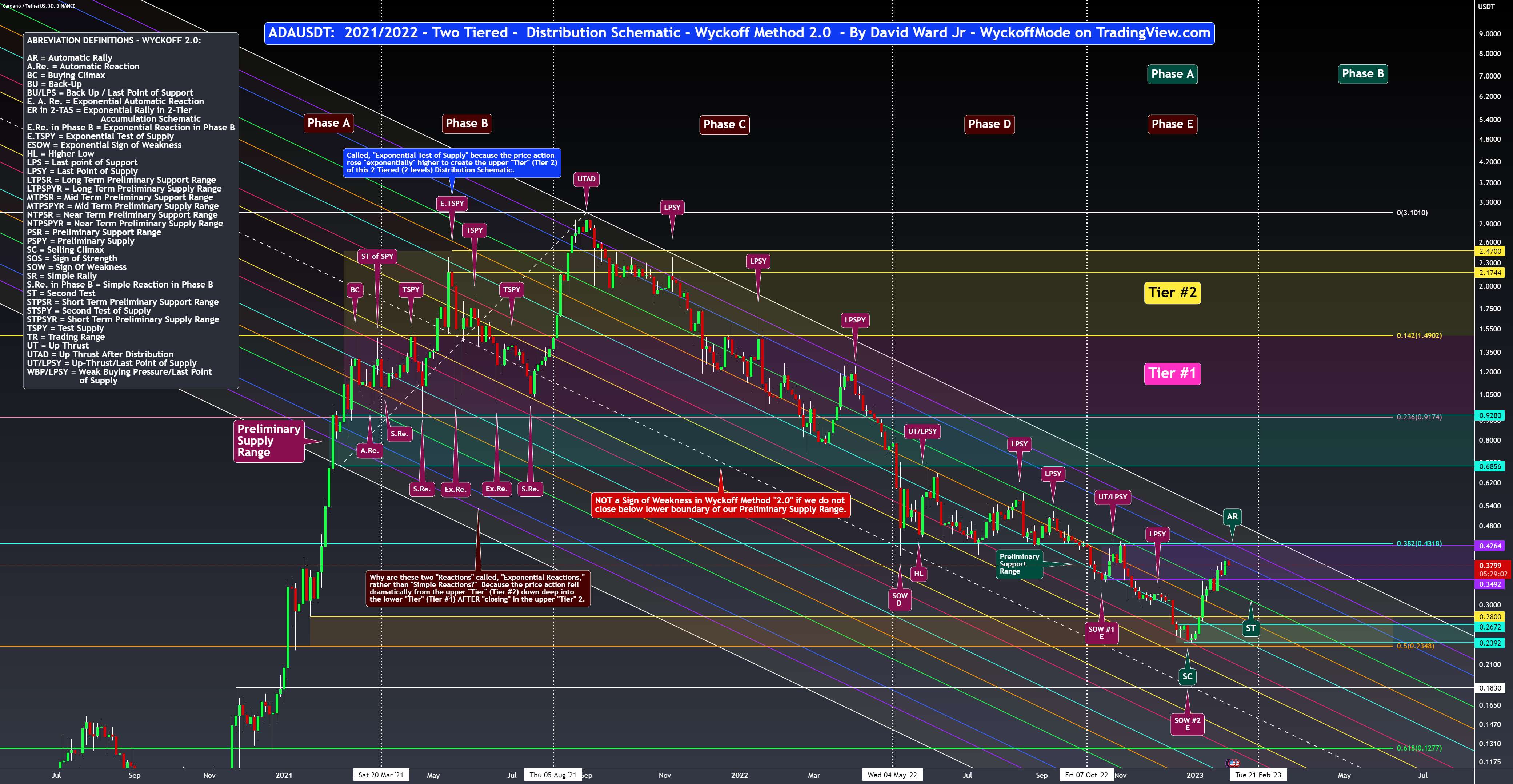Click the 2.4700 price label
Screen dimensions: 1513x784
tap(1490, 252)
